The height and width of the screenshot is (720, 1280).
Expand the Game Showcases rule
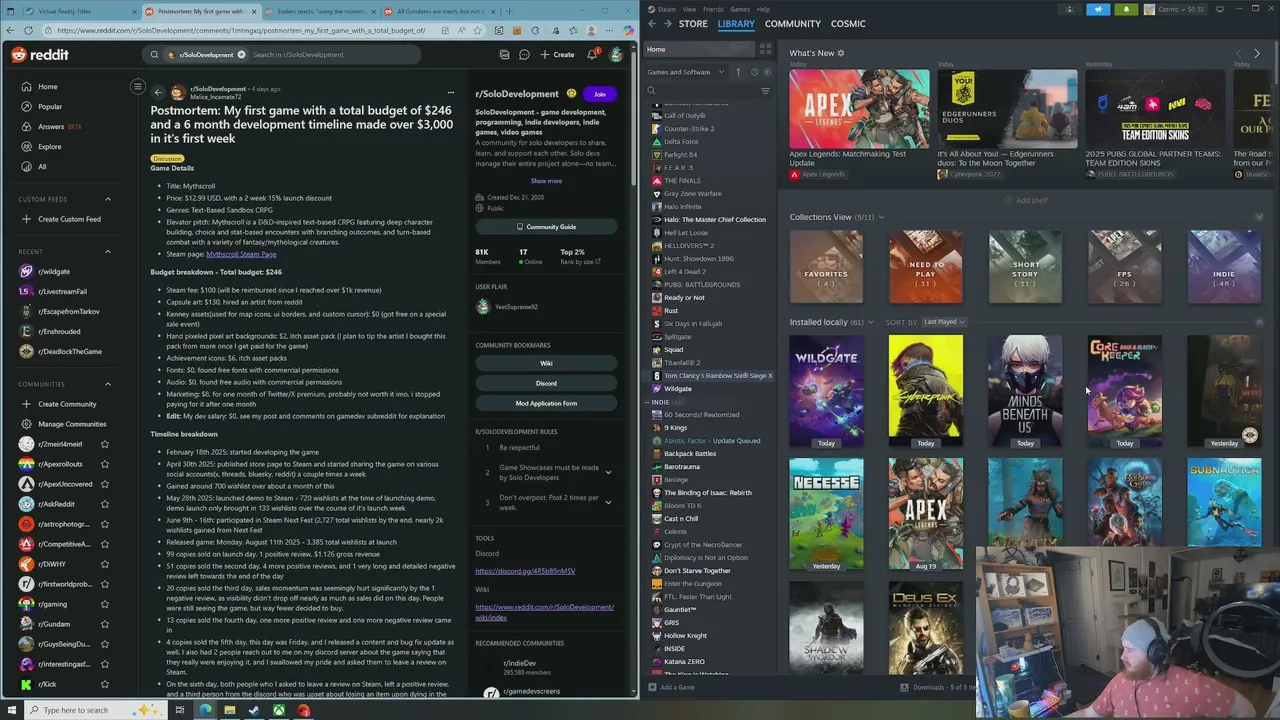608,472
